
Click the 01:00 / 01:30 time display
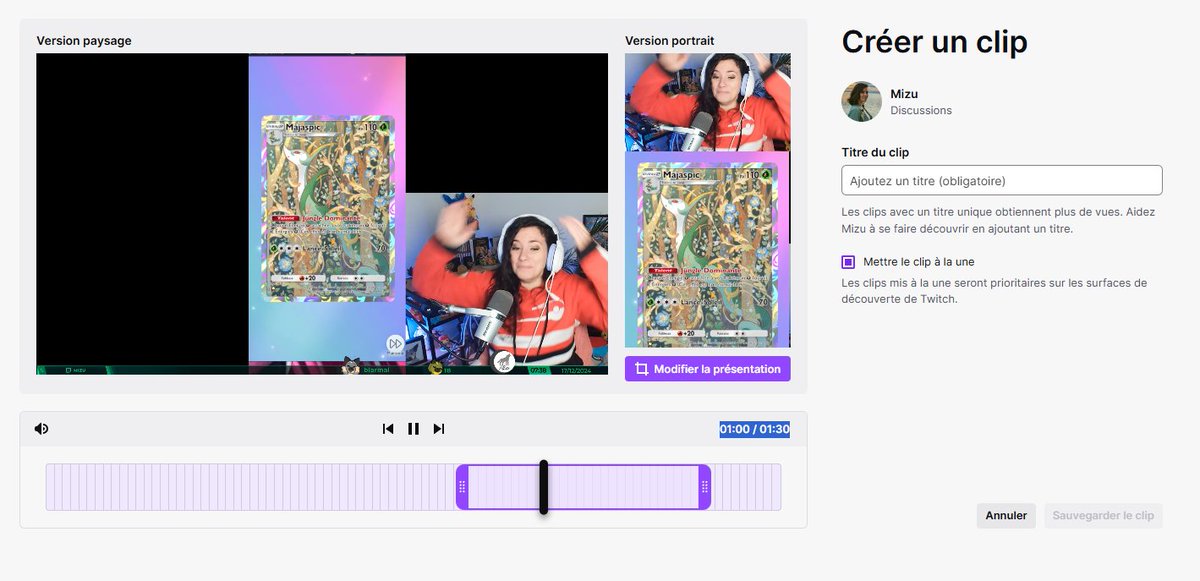click(x=755, y=429)
